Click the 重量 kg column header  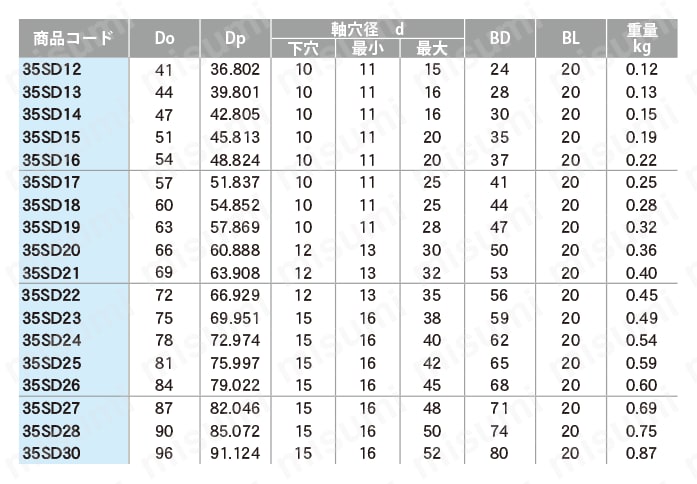(642, 38)
